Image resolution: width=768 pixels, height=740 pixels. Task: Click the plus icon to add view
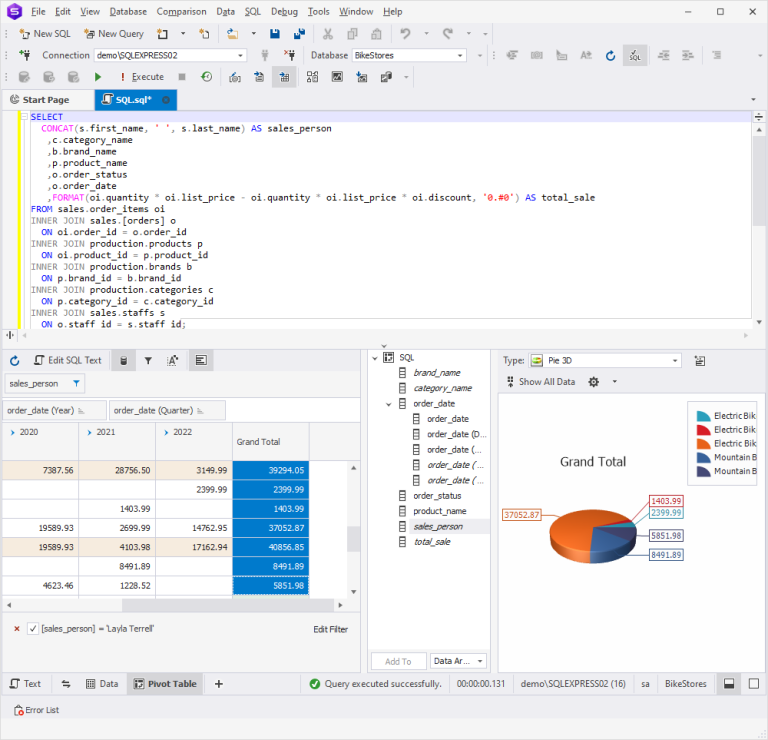219,684
